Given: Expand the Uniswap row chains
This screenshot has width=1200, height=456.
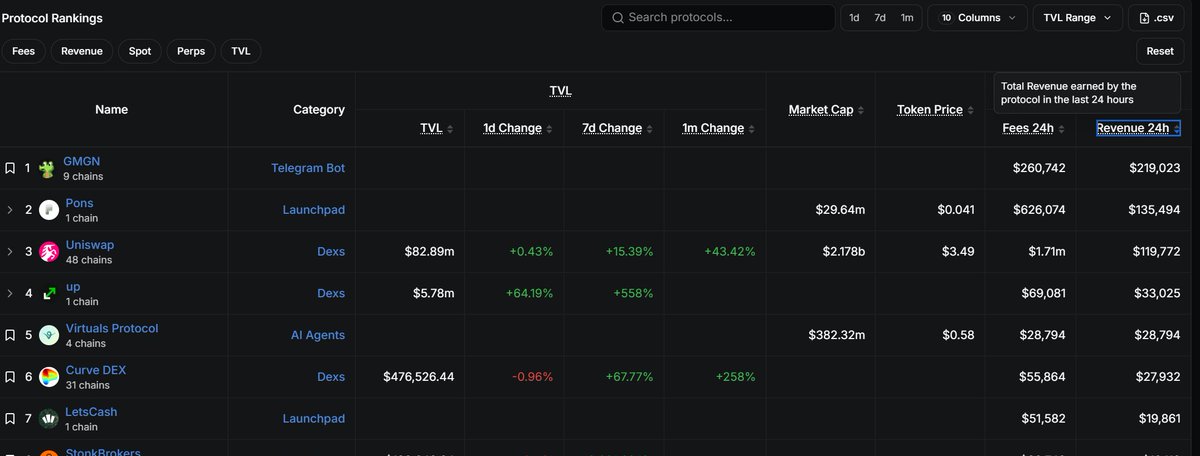Looking at the screenshot, I should [x=10, y=252].
